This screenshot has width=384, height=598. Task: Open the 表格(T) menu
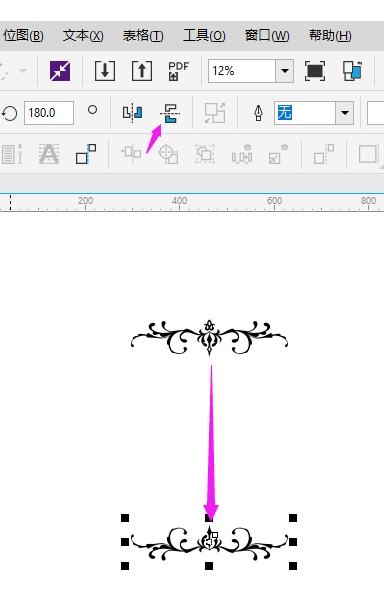pos(143,35)
